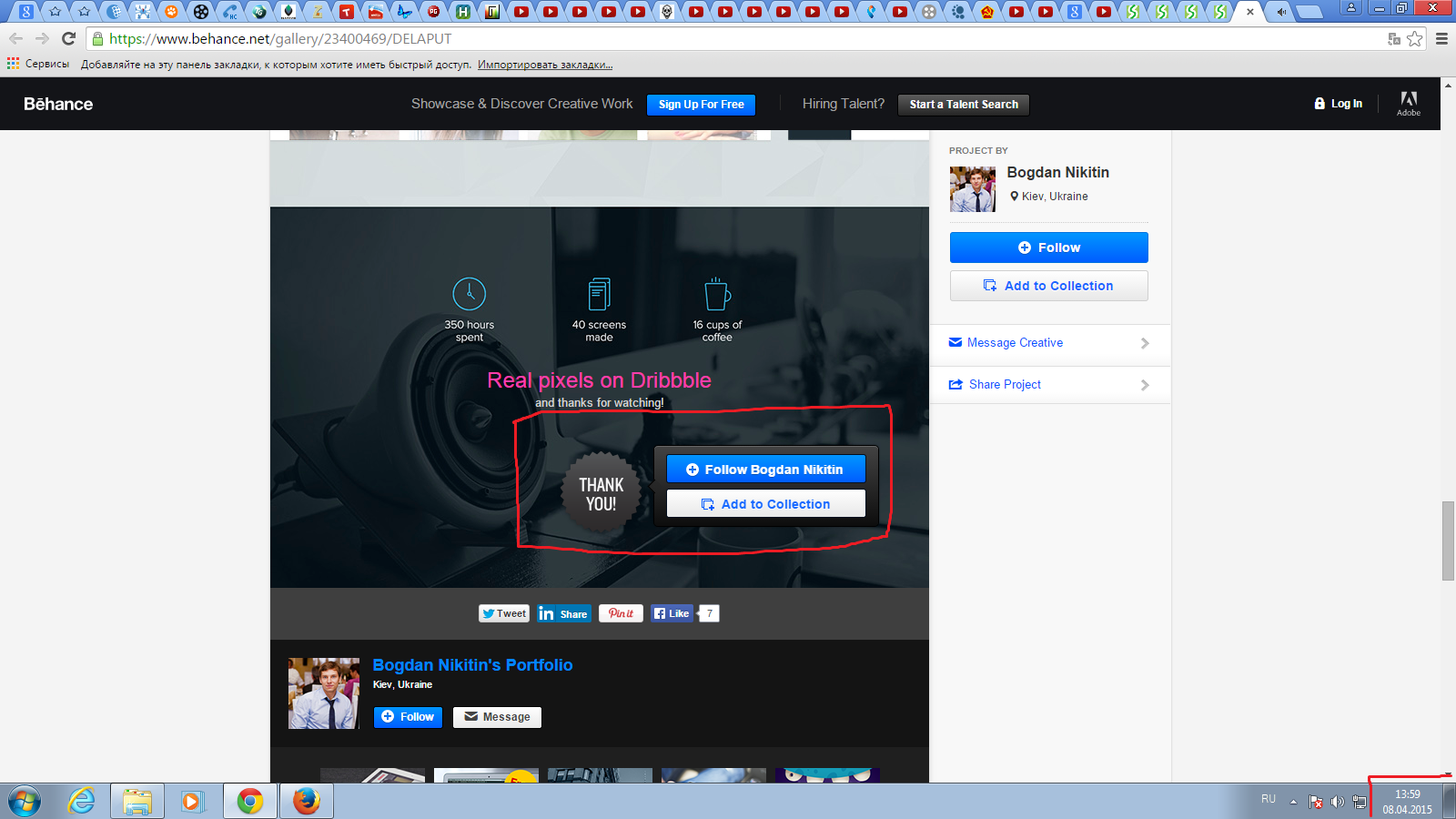This screenshot has width=1456, height=819.
Task: Click the browser forward arrow
Action: [42, 39]
